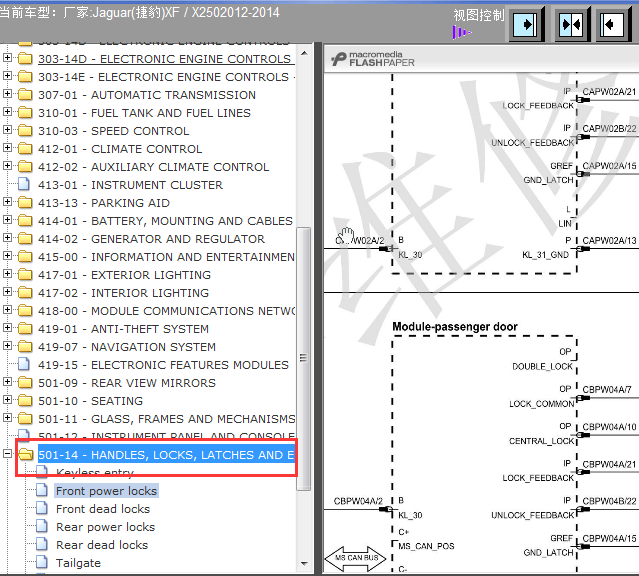Click the KL_31_GND pin label

pyautogui.click(x=545, y=255)
